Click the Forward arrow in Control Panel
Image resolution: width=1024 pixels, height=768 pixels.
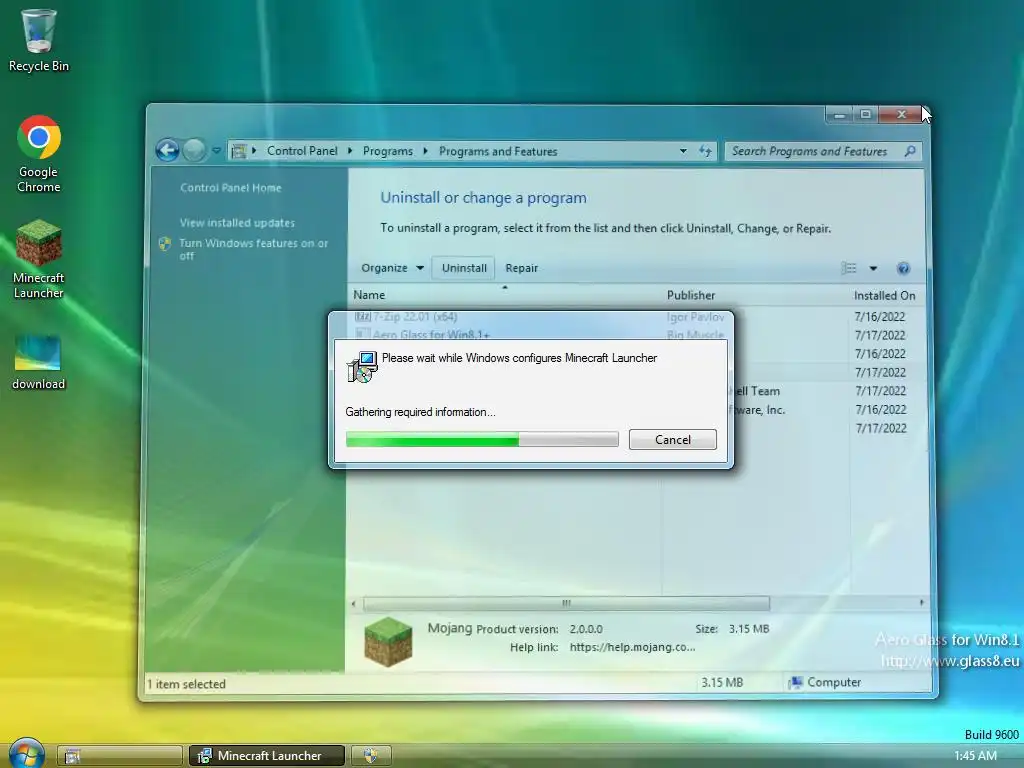(x=194, y=151)
